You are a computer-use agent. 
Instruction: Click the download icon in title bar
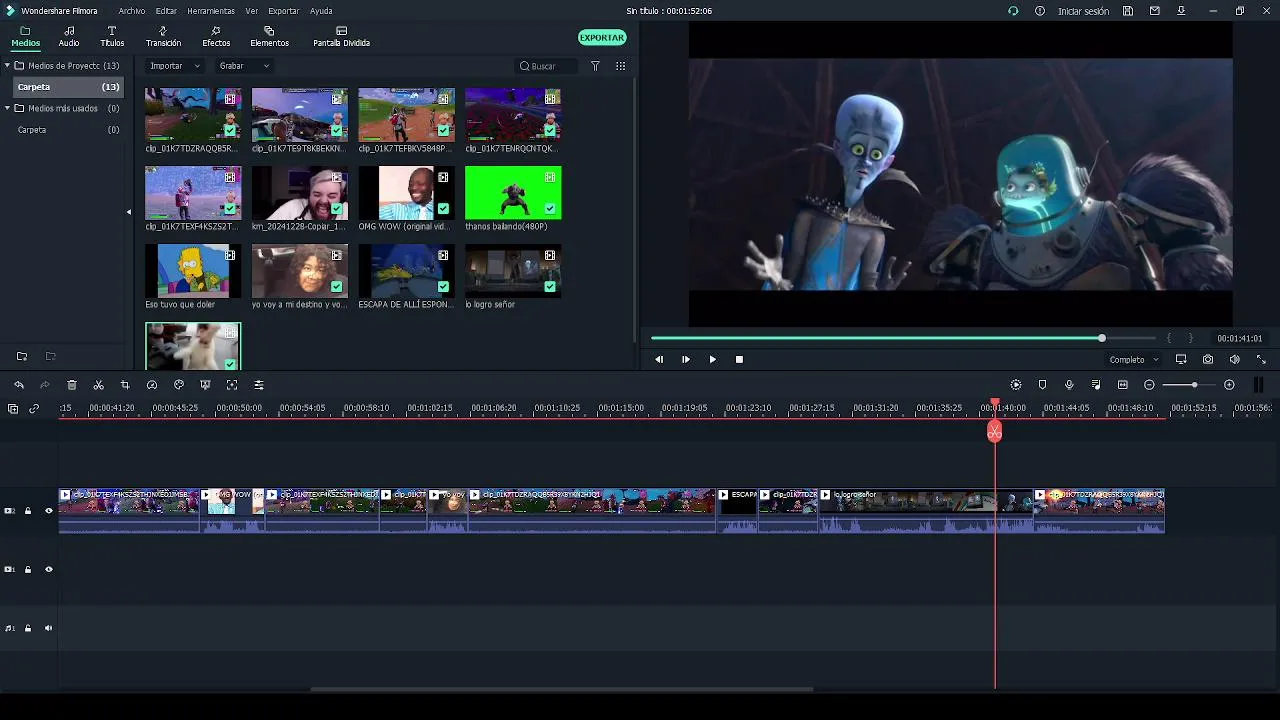(x=1181, y=11)
